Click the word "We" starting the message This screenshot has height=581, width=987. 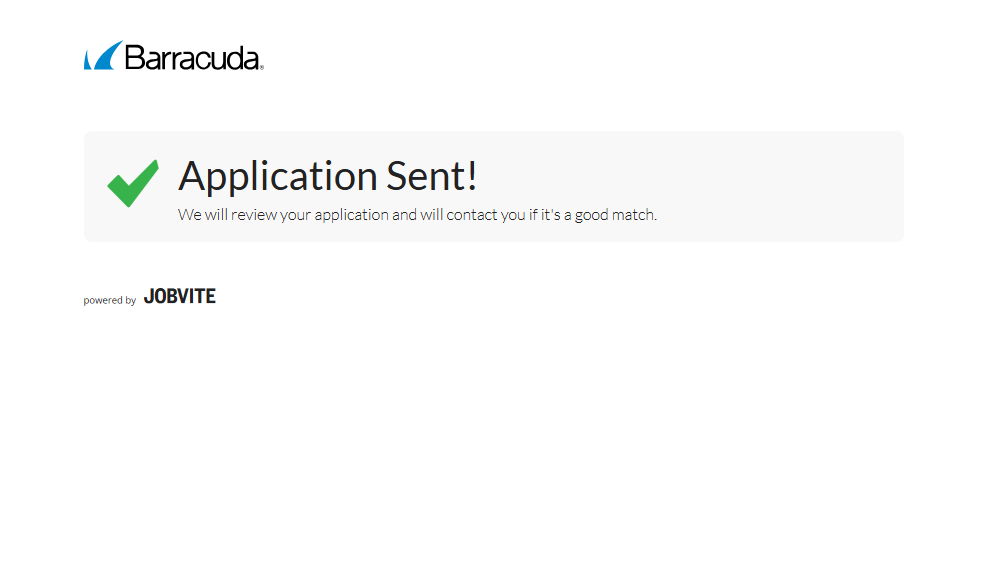[x=189, y=214]
